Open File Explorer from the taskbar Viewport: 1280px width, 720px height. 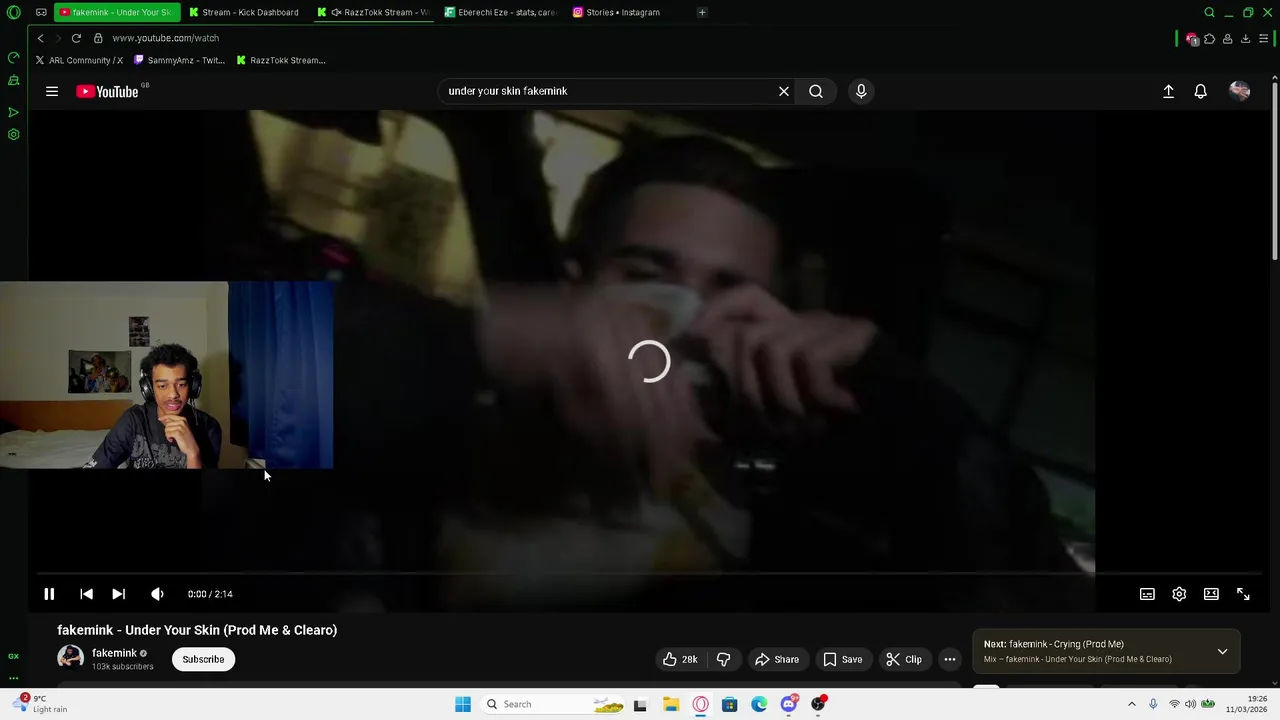(x=671, y=704)
